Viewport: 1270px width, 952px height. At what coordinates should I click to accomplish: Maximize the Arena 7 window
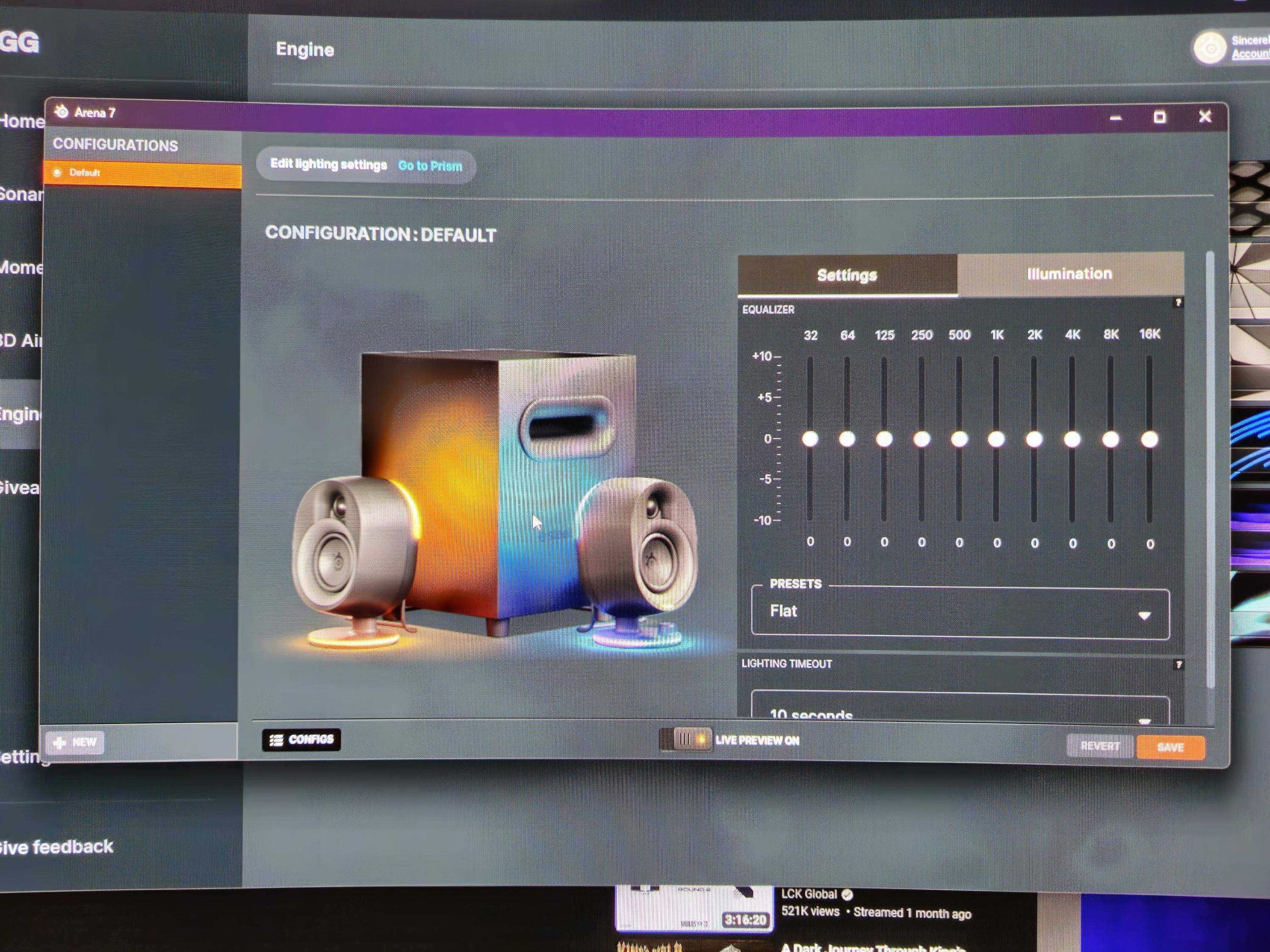1159,118
